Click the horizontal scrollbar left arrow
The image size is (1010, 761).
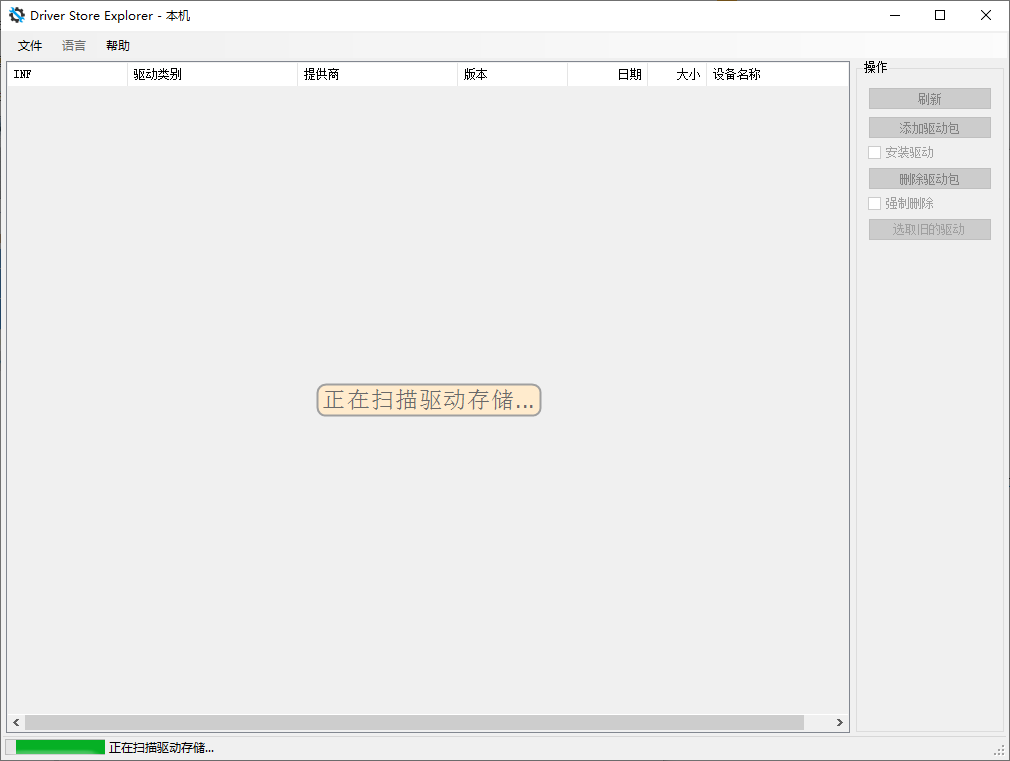(16, 722)
